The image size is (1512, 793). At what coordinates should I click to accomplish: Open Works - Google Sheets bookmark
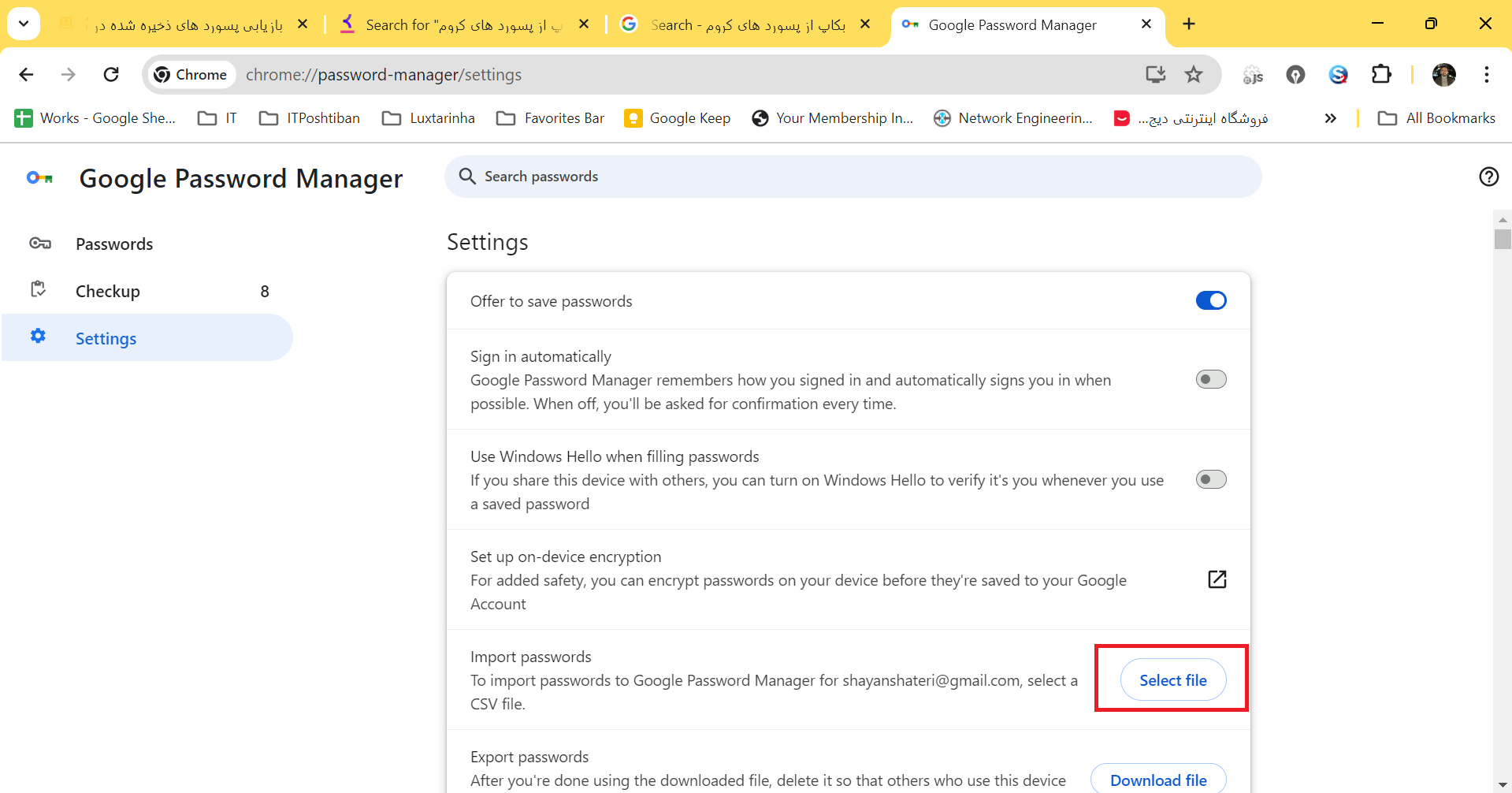95,118
